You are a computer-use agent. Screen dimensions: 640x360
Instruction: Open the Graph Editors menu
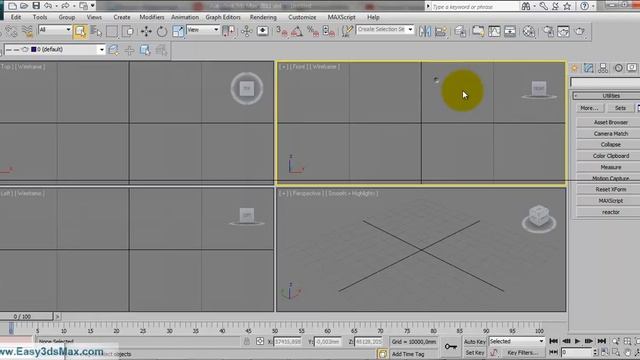[223, 17]
